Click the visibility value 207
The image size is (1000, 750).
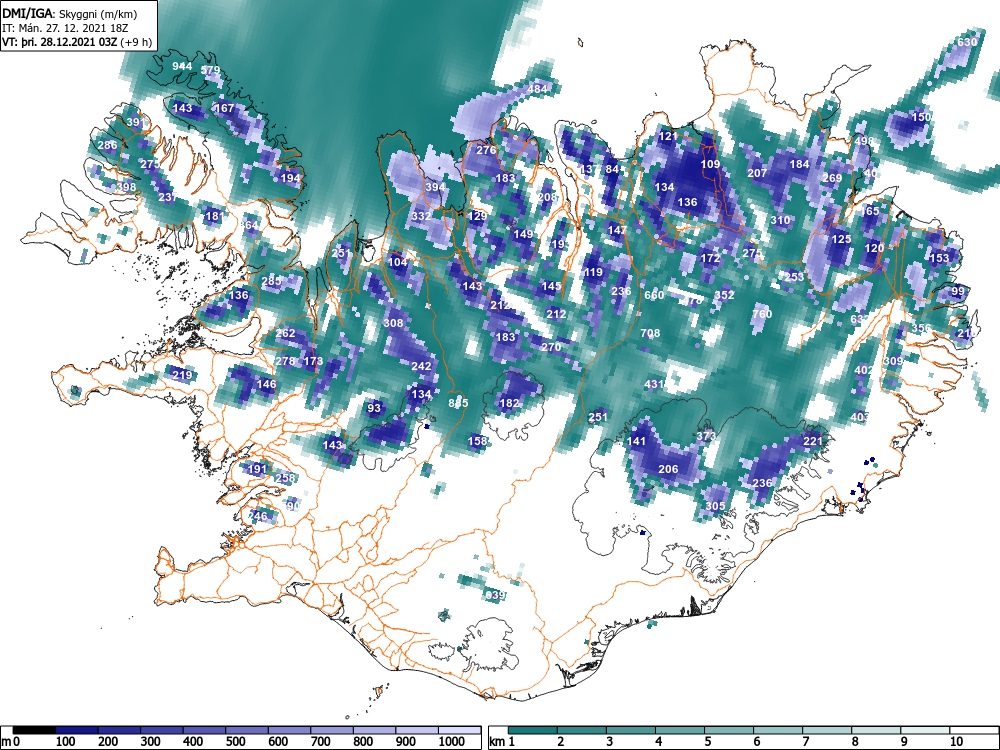pos(757,173)
